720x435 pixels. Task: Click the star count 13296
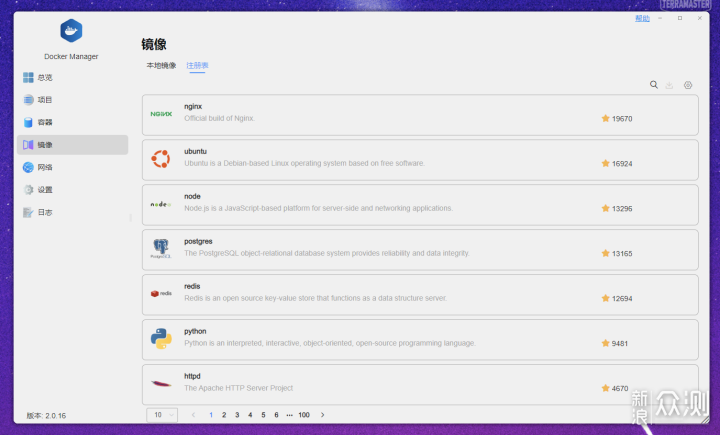(x=622, y=209)
